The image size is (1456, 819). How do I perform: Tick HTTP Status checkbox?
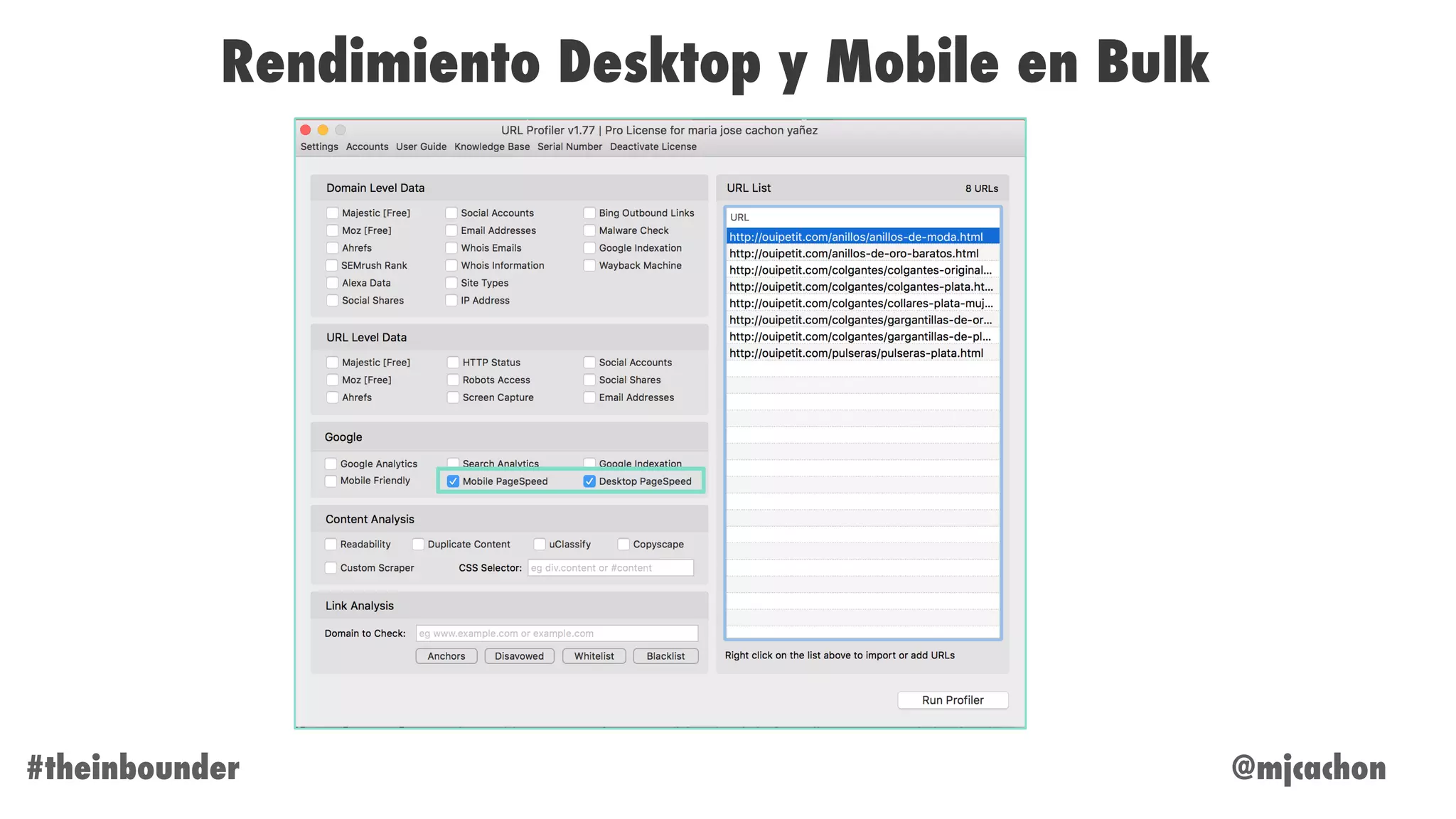[x=453, y=362]
